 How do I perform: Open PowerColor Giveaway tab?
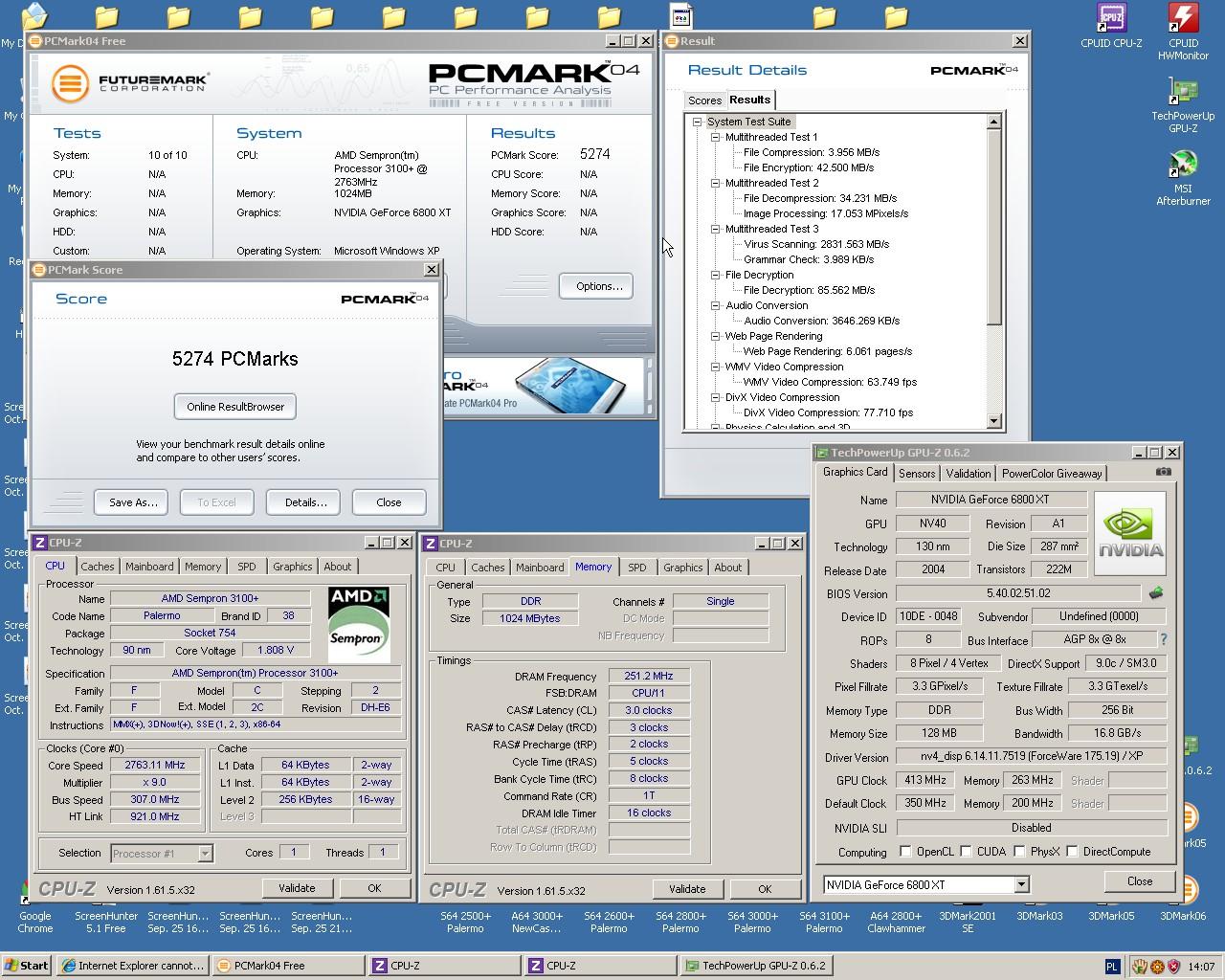tap(1052, 473)
